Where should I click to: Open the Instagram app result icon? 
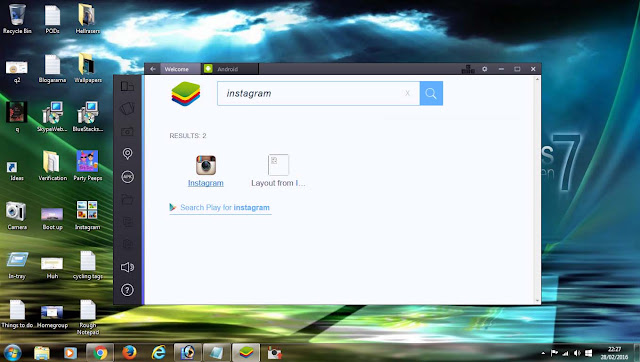pos(206,165)
